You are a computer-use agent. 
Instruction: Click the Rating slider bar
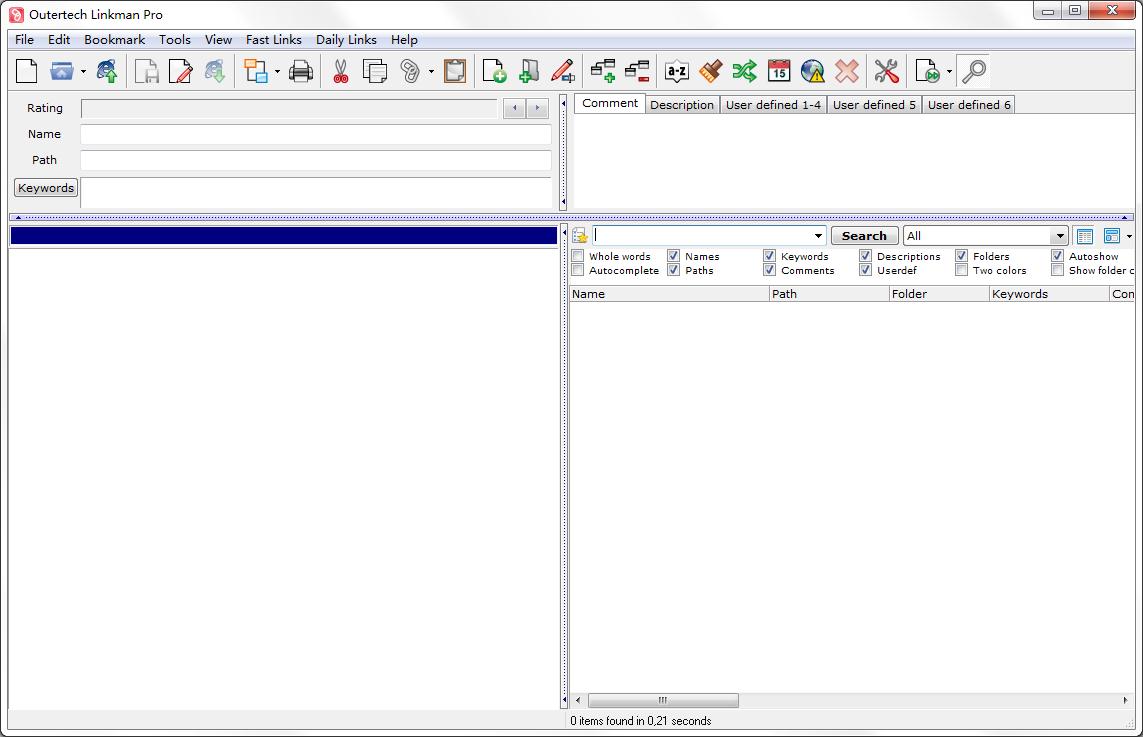[x=289, y=108]
